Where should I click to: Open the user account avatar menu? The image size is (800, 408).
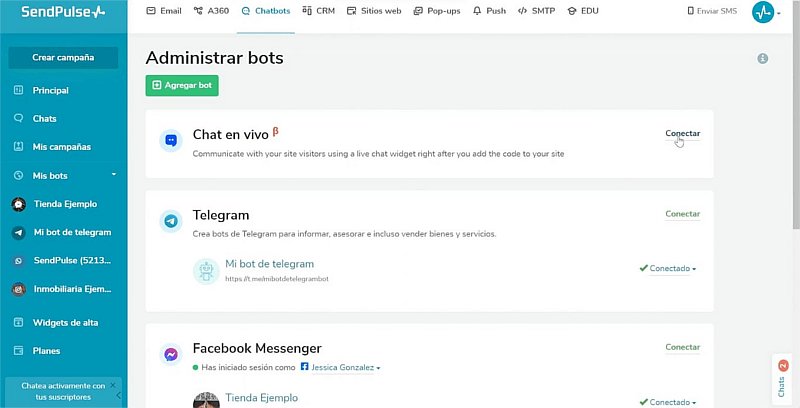(765, 11)
